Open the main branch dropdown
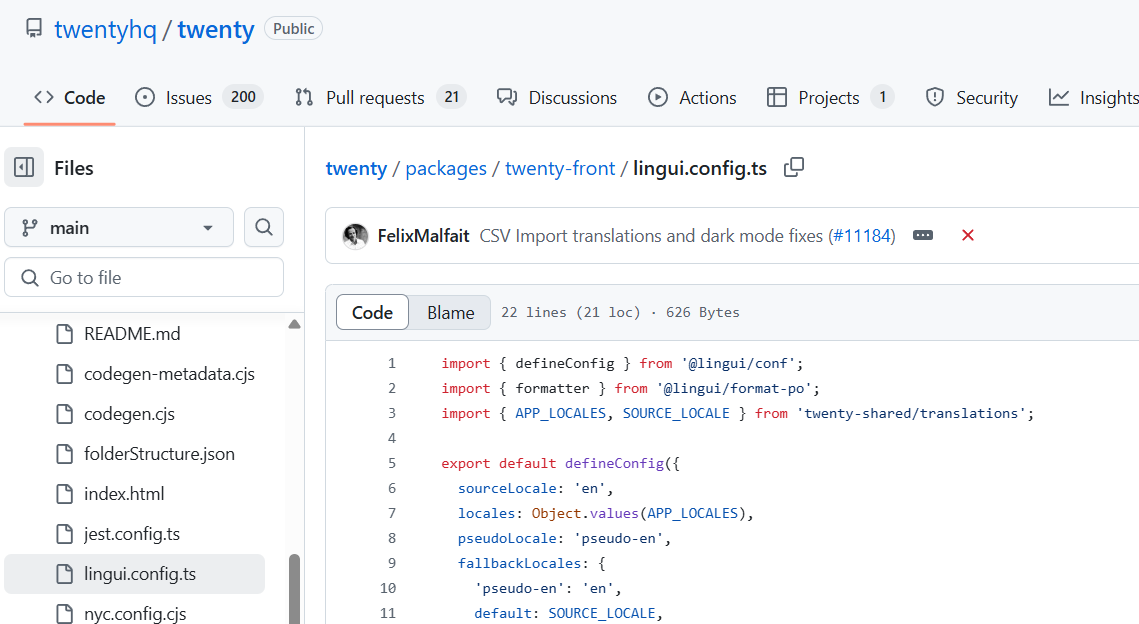This screenshot has width=1139, height=624. [119, 228]
